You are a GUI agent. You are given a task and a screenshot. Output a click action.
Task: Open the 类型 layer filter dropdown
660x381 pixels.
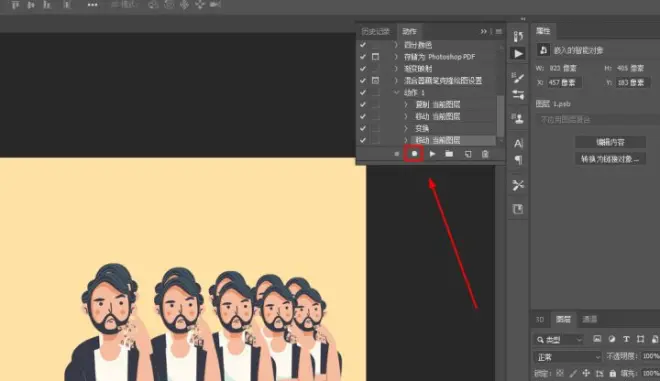coord(559,339)
